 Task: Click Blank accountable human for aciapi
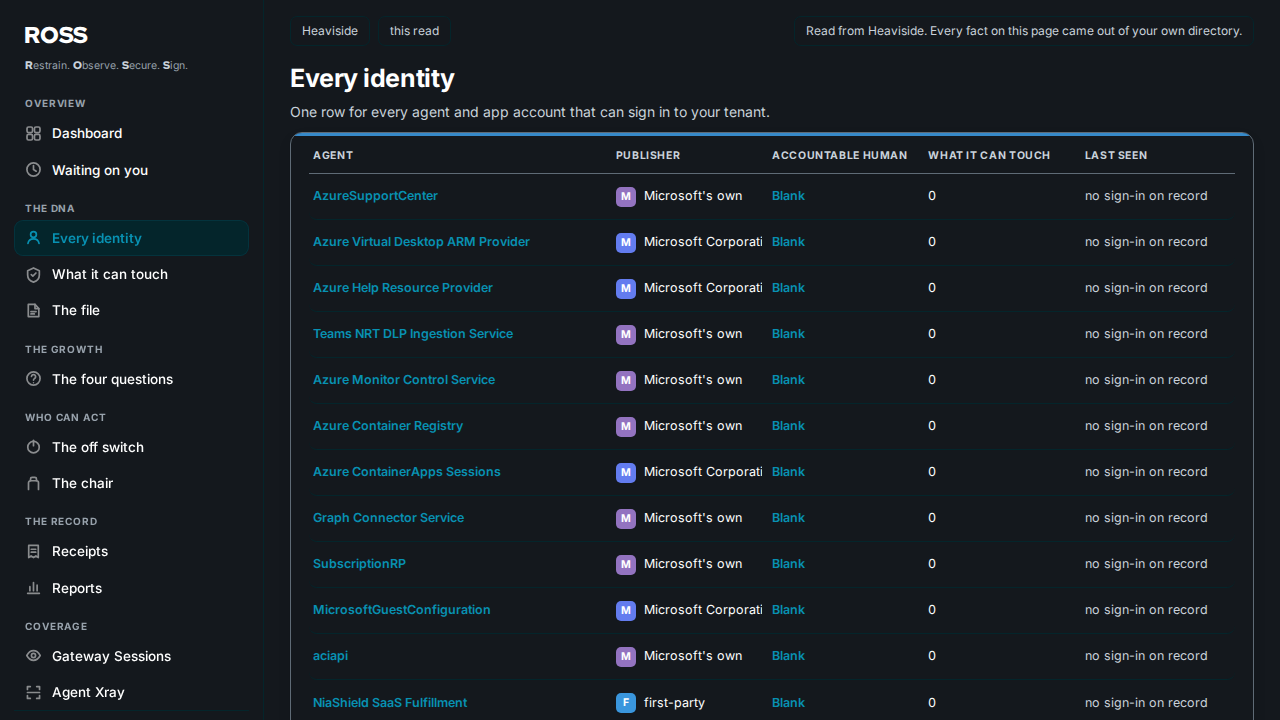coord(788,656)
